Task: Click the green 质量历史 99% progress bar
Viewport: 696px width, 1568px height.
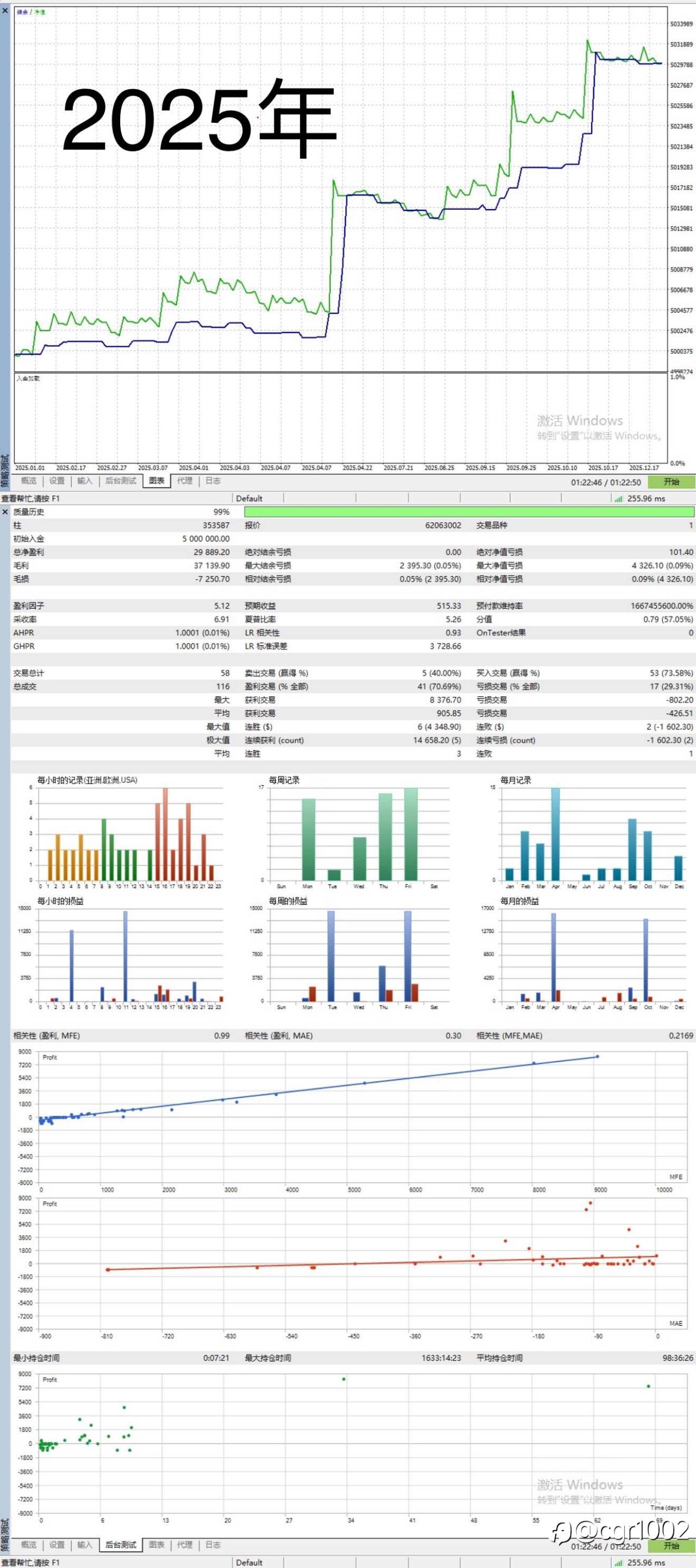Action: [x=469, y=512]
